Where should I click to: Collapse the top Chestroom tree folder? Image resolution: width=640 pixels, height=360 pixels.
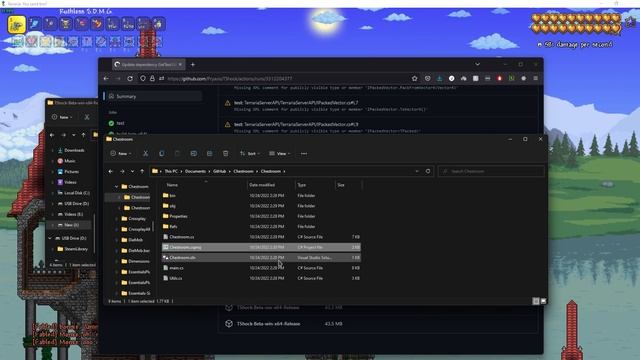(x=116, y=187)
